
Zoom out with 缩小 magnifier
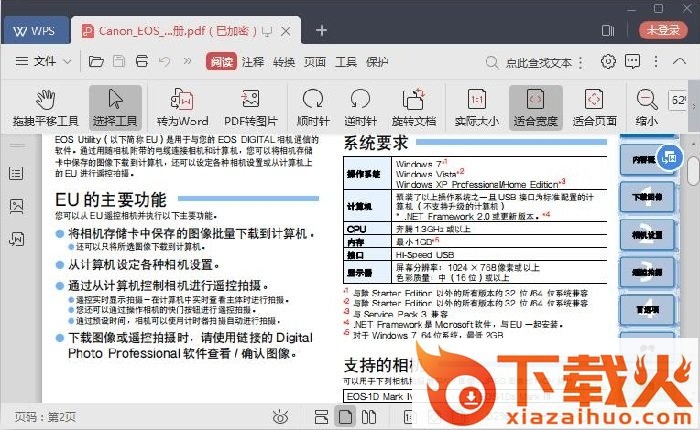(646, 108)
